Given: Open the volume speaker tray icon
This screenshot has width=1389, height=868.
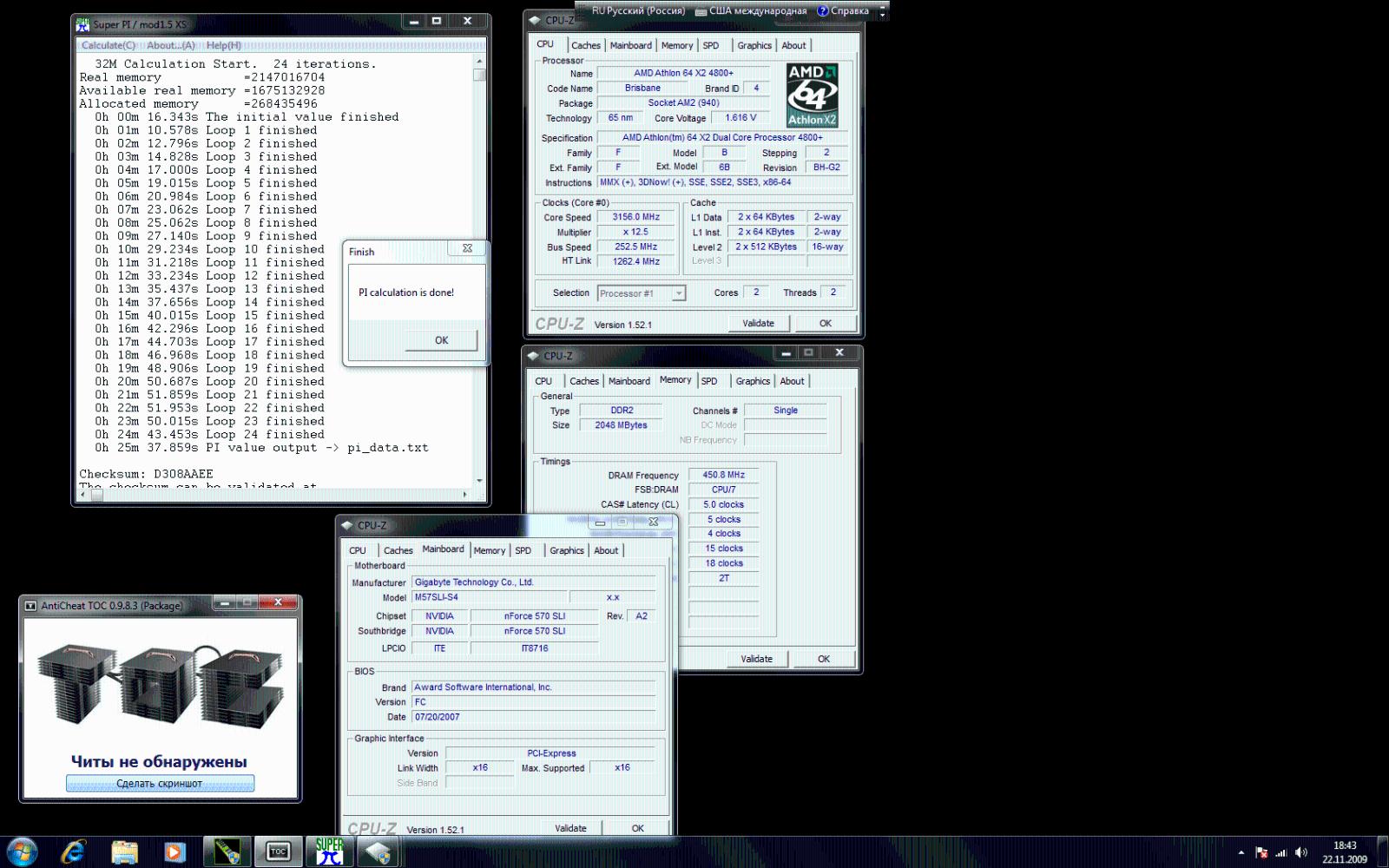Looking at the screenshot, I should (x=1300, y=852).
